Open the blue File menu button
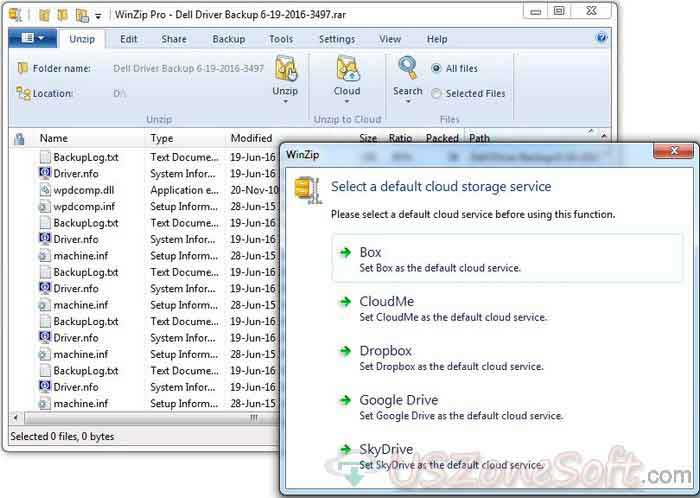 33,38
